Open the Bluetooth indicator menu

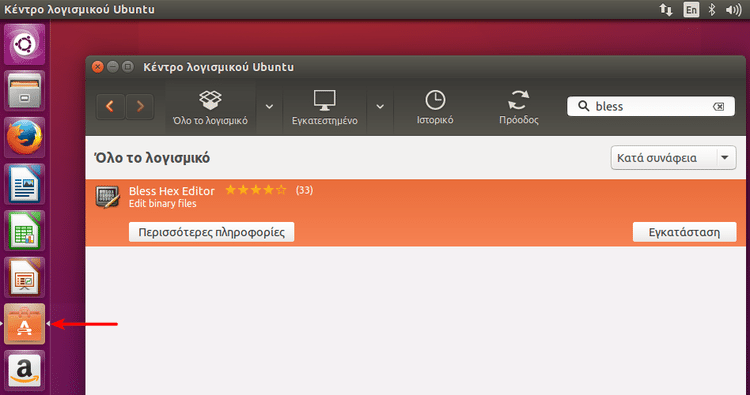point(712,10)
